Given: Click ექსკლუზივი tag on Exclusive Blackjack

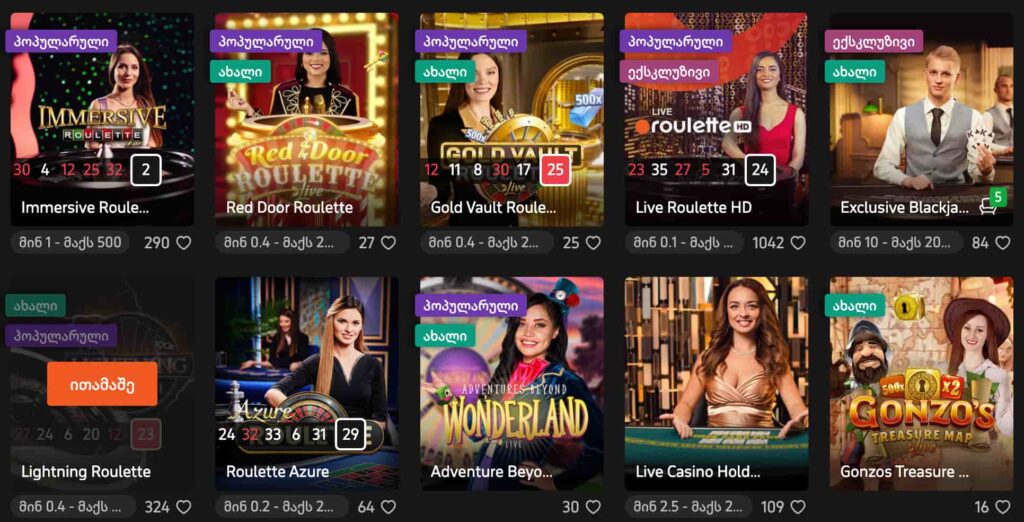Looking at the screenshot, I should 874,41.
